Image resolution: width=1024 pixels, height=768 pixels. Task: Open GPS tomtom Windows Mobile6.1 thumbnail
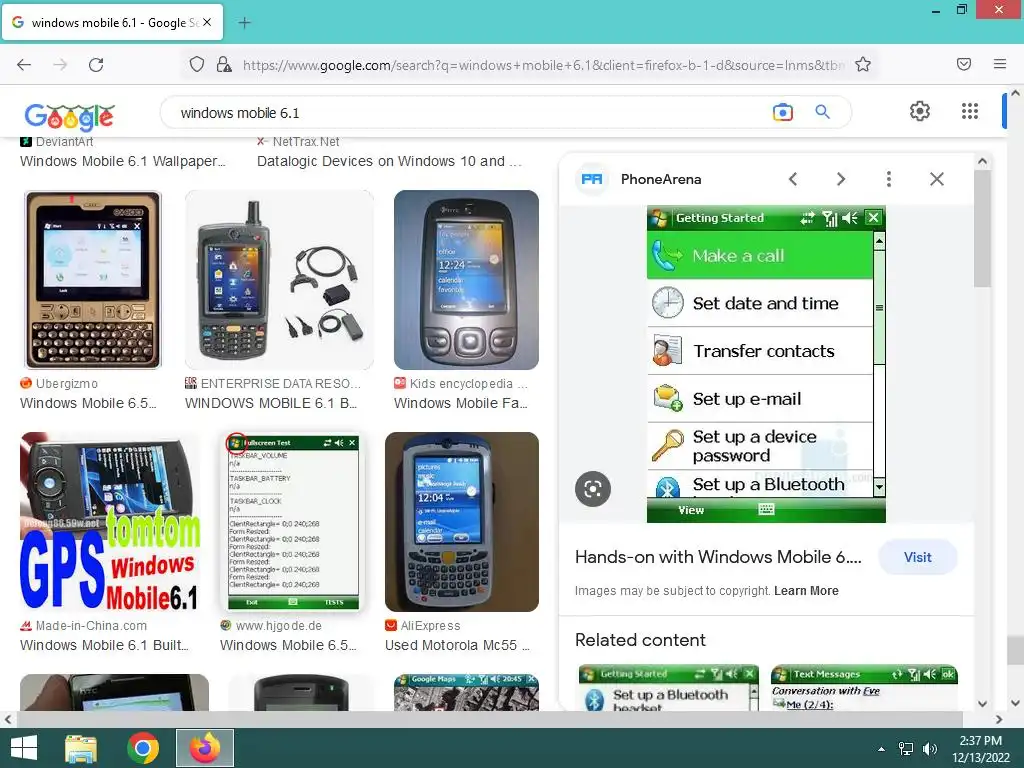(x=110, y=522)
